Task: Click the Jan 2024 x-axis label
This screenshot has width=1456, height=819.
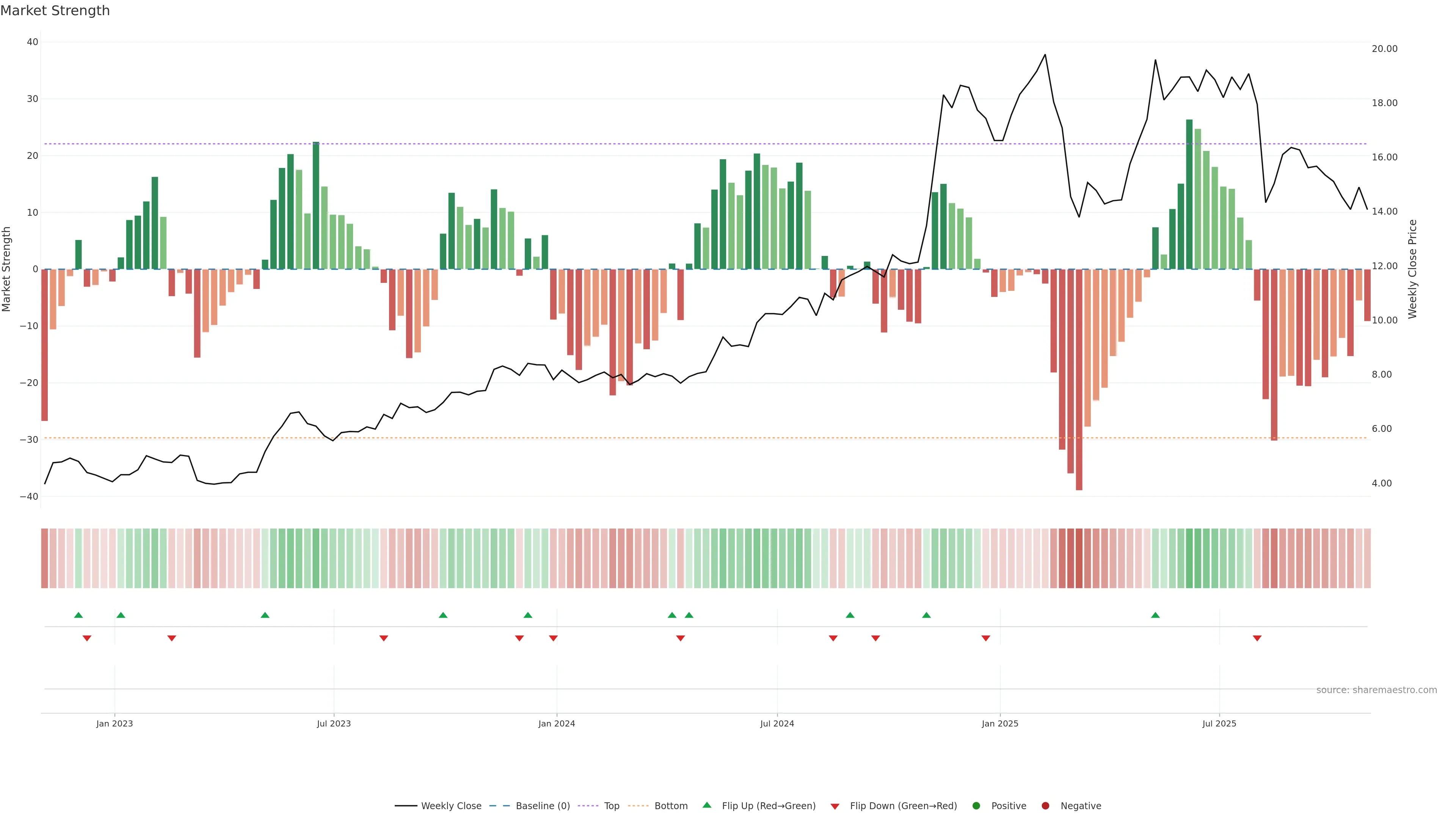Action: tap(556, 723)
